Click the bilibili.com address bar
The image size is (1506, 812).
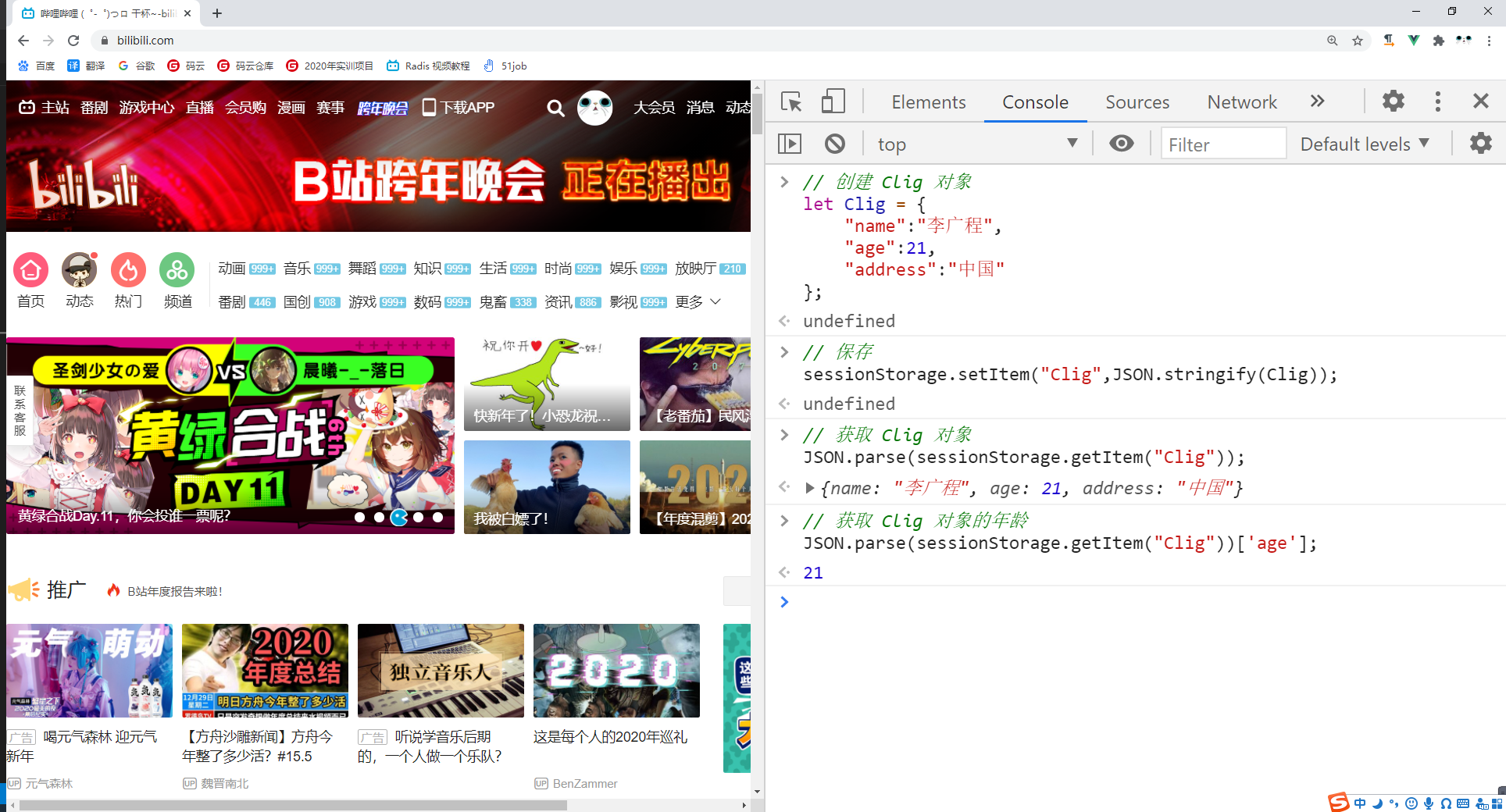pyautogui.click(x=703, y=41)
